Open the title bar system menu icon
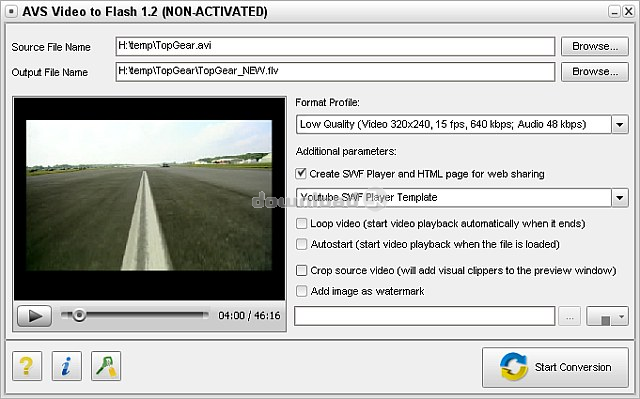This screenshot has width=640, height=399. click(11, 12)
